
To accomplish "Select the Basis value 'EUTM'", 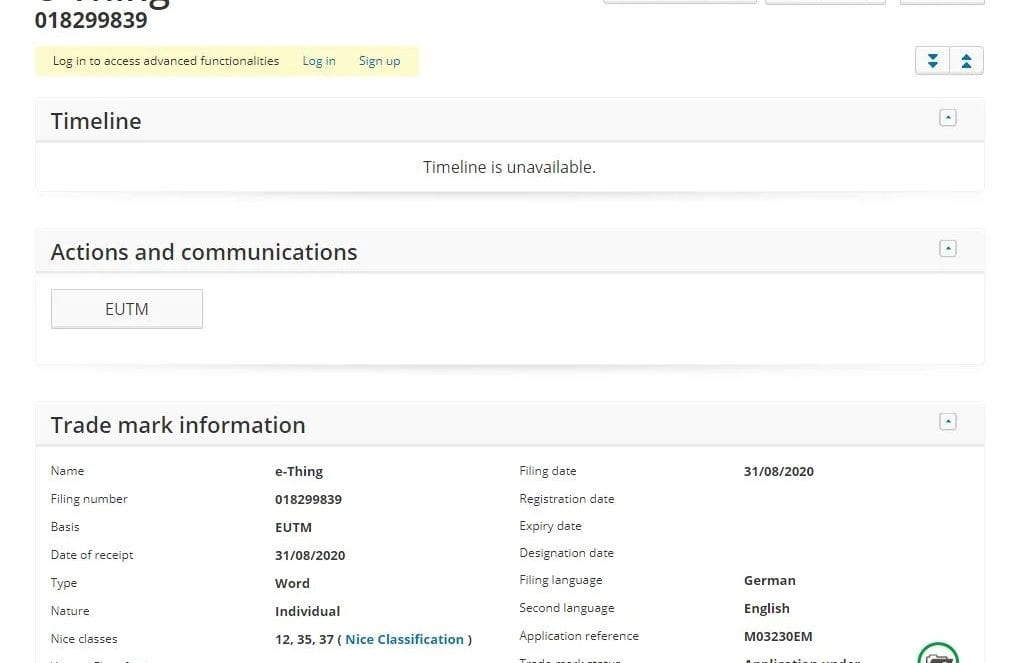I will click(x=293, y=527).
